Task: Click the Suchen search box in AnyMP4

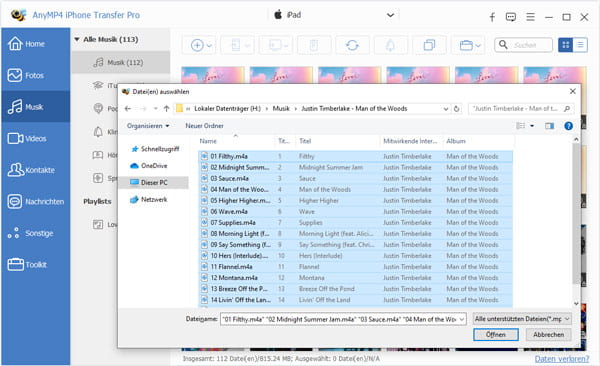Action: coord(523,45)
